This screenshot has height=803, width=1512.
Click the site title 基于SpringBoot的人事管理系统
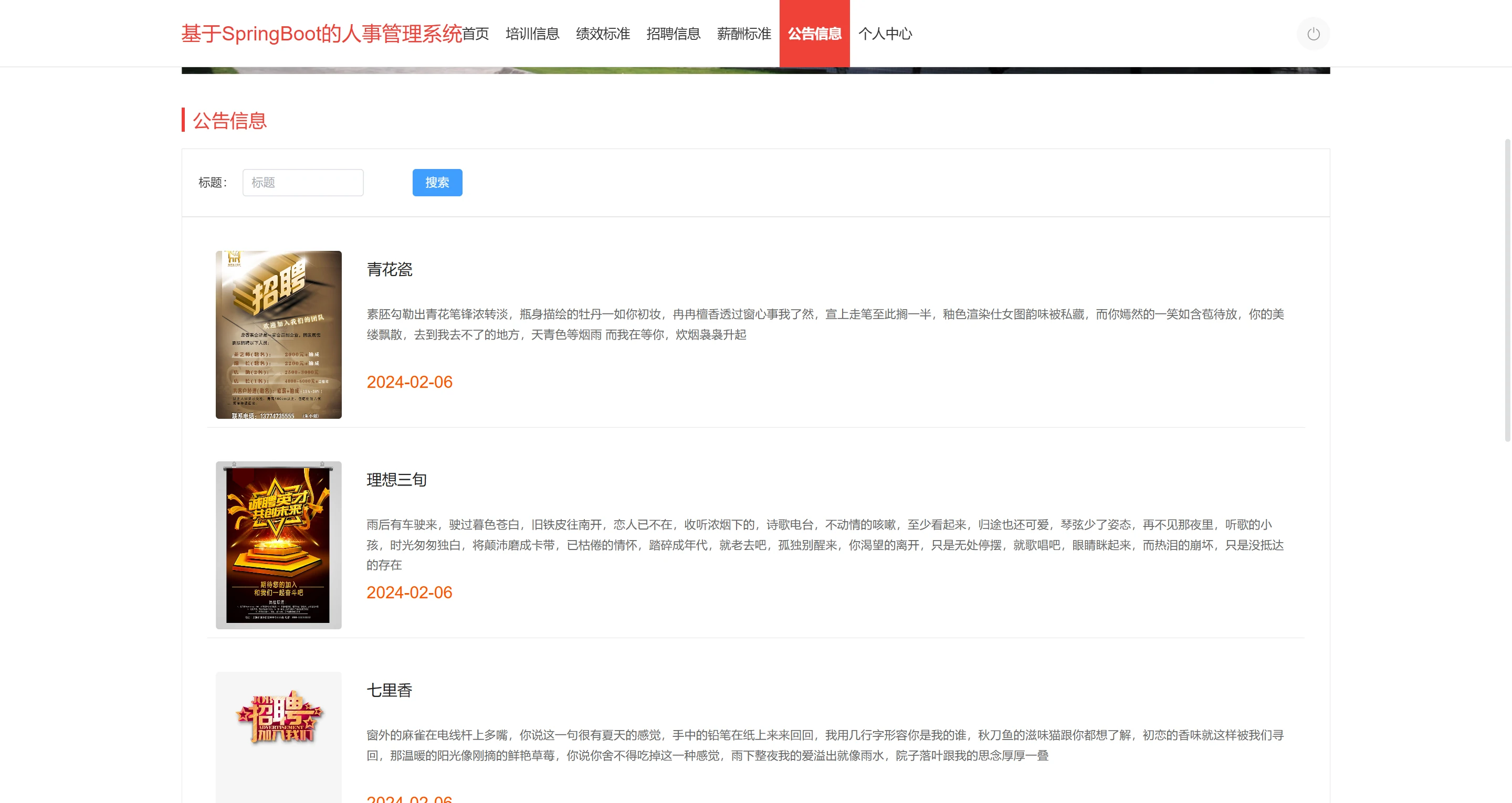coord(322,34)
